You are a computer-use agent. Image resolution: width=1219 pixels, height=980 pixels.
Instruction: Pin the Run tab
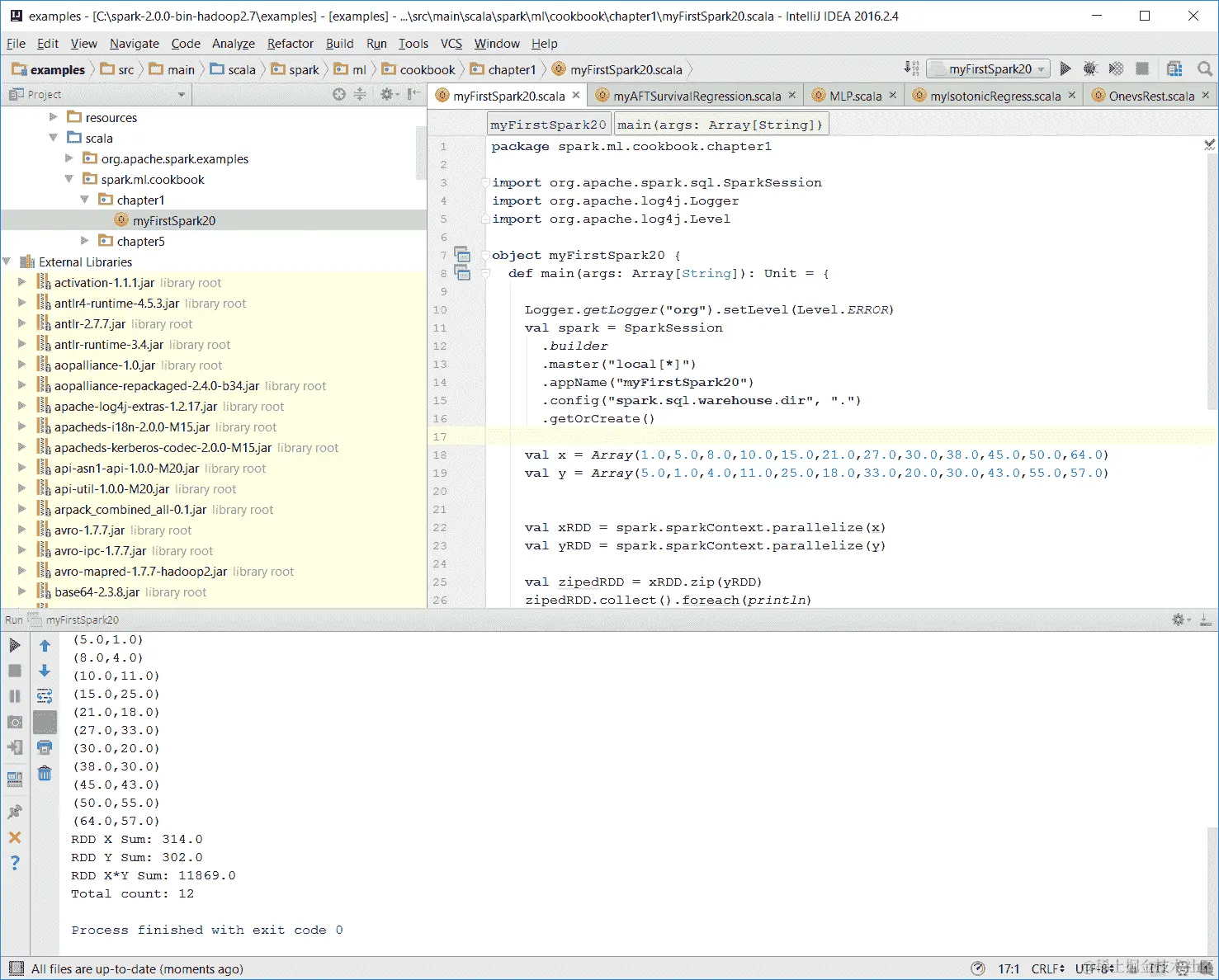[x=15, y=812]
